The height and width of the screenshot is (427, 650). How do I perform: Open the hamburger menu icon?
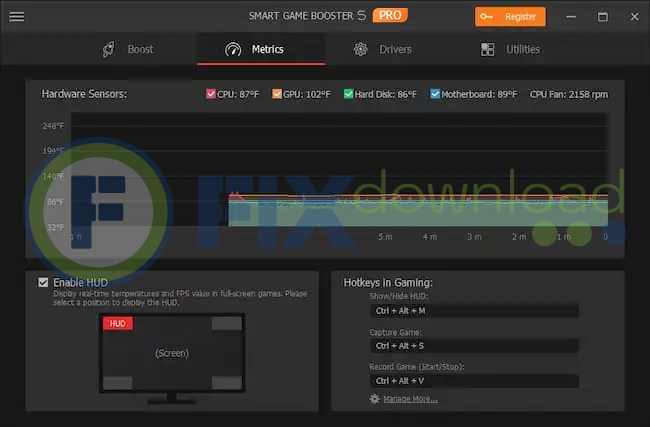pos(17,17)
